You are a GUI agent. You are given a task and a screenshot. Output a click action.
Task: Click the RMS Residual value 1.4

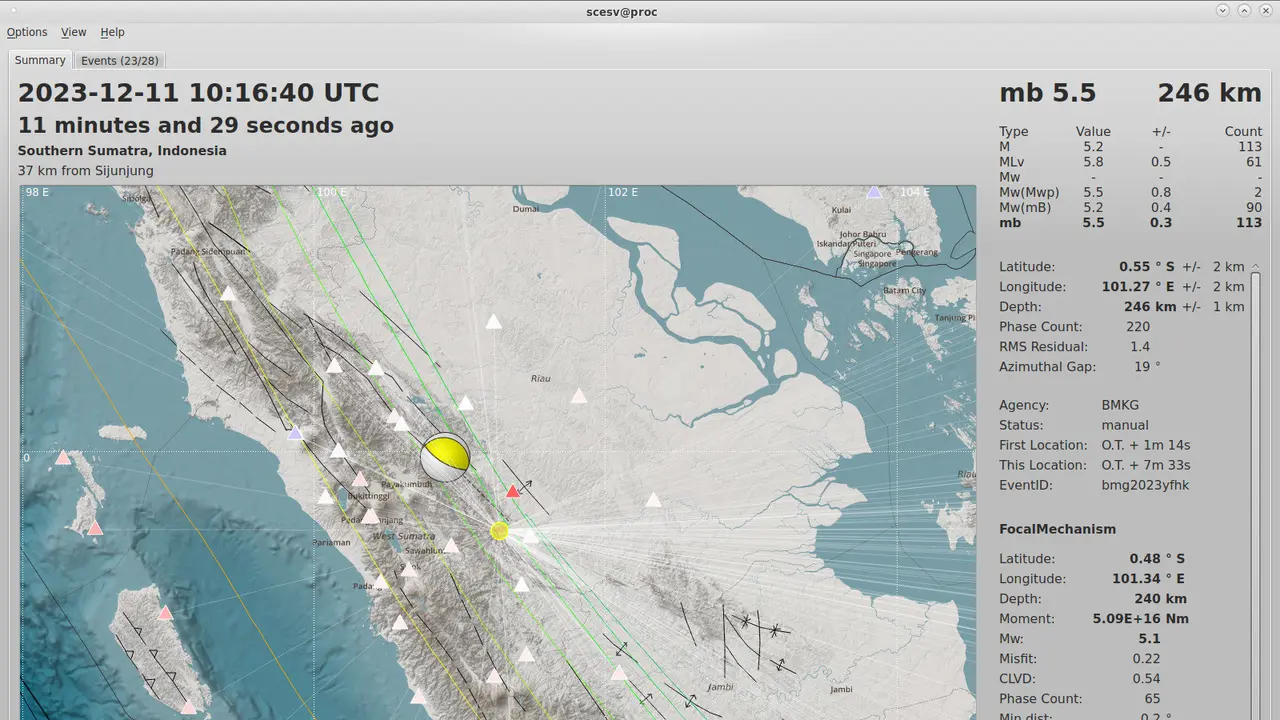1140,347
